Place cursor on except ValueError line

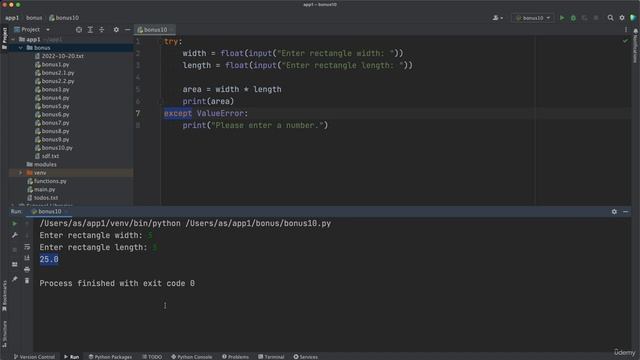[x=206, y=113]
